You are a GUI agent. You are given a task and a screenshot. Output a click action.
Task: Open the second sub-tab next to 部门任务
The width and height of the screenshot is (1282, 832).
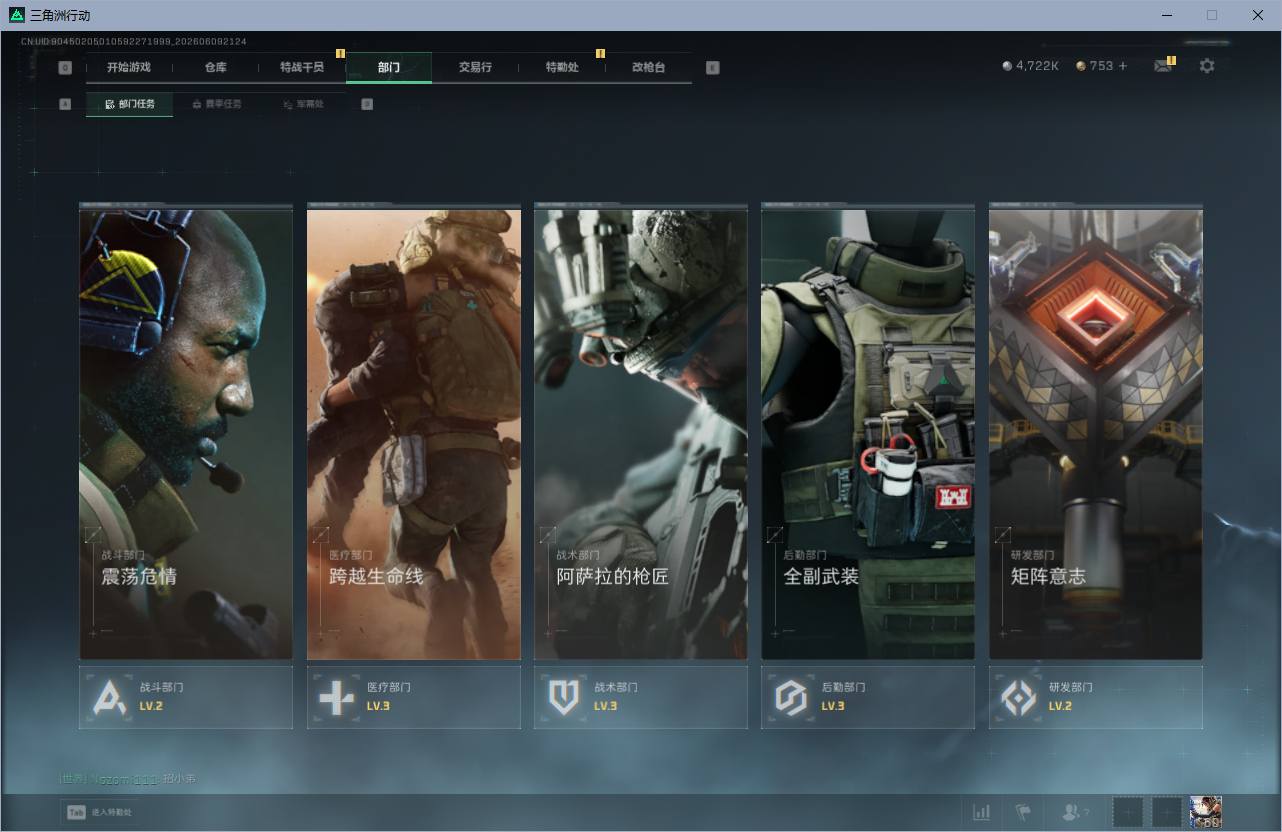point(216,104)
